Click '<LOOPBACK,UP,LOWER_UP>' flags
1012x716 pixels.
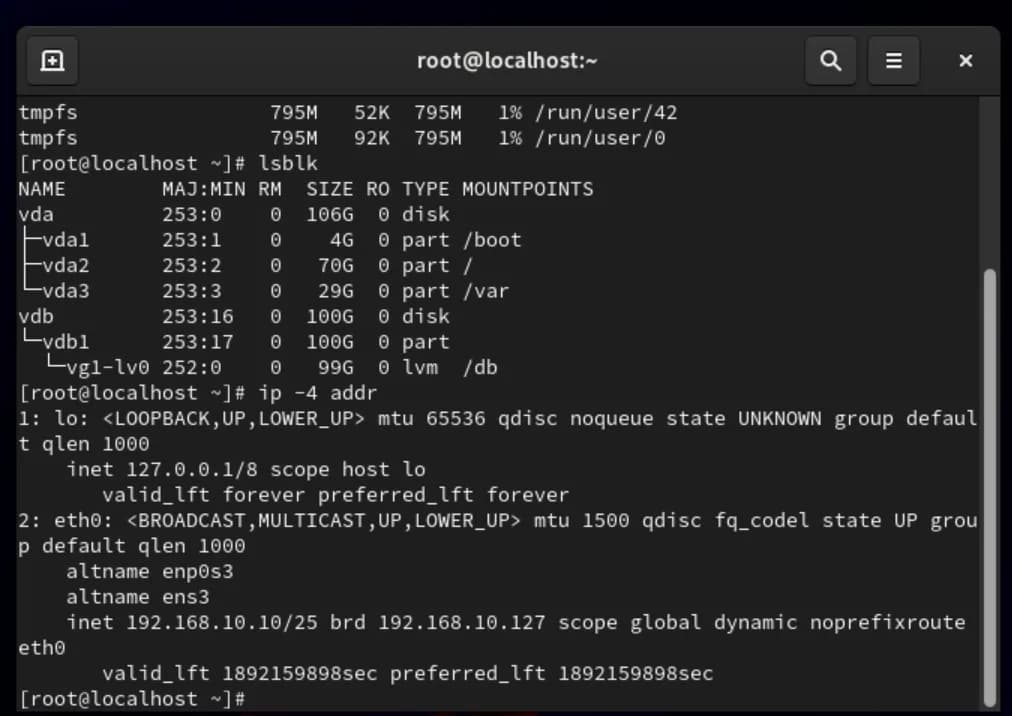[234, 418]
